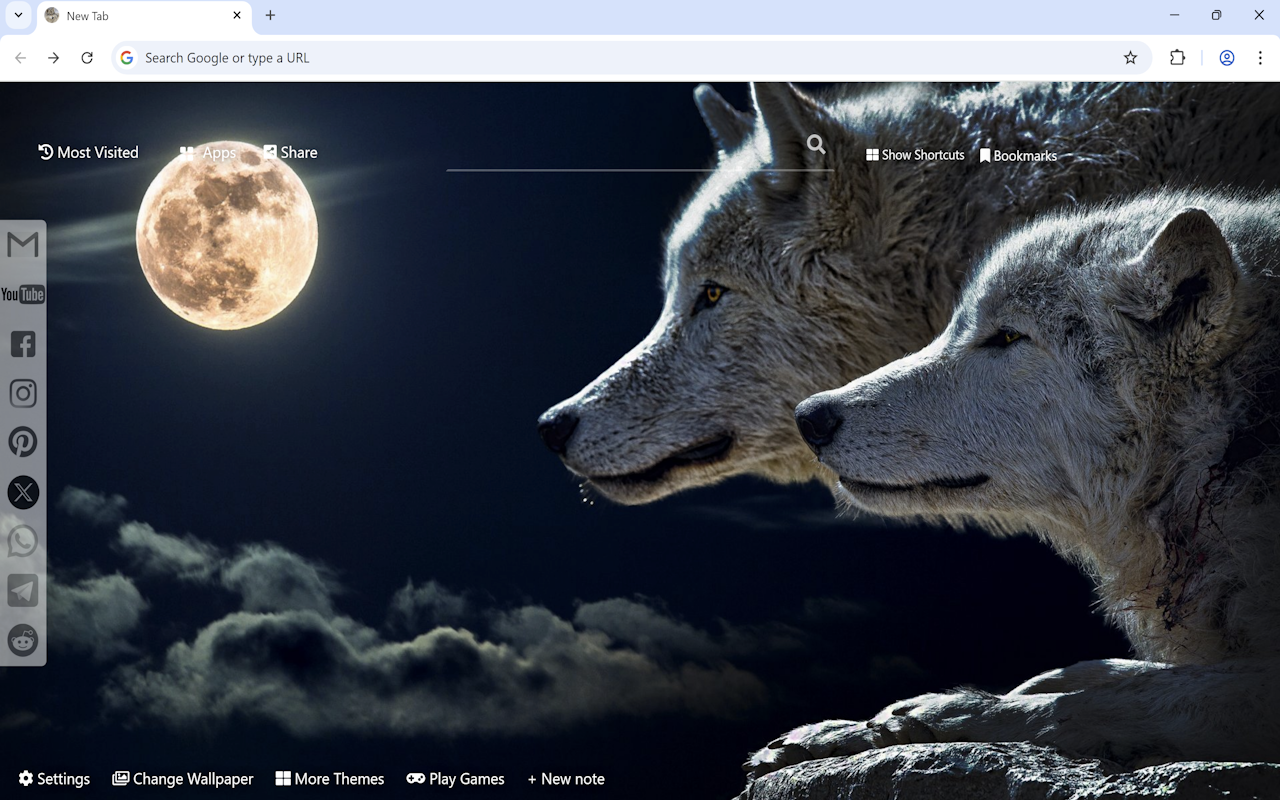Toggle Show Shortcuts

(914, 155)
